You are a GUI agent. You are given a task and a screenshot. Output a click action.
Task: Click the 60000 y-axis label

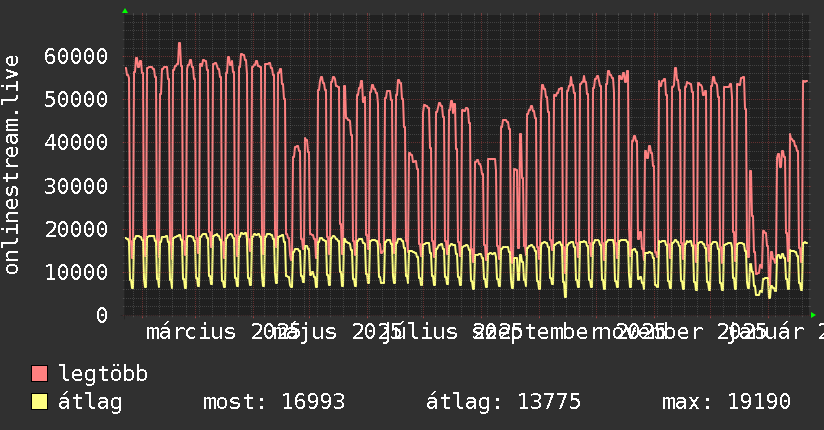point(76,56)
